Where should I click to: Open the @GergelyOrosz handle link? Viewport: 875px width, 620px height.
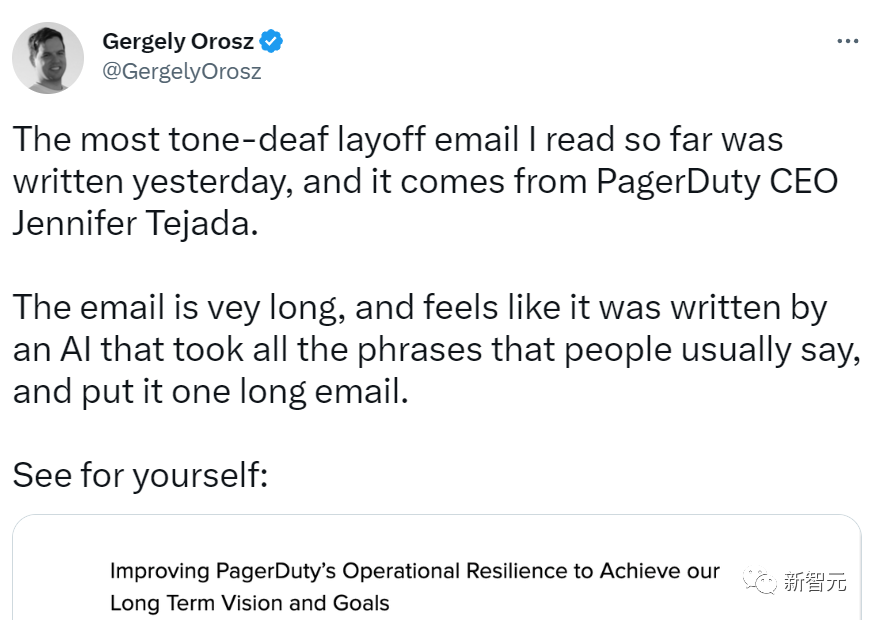pos(181,72)
